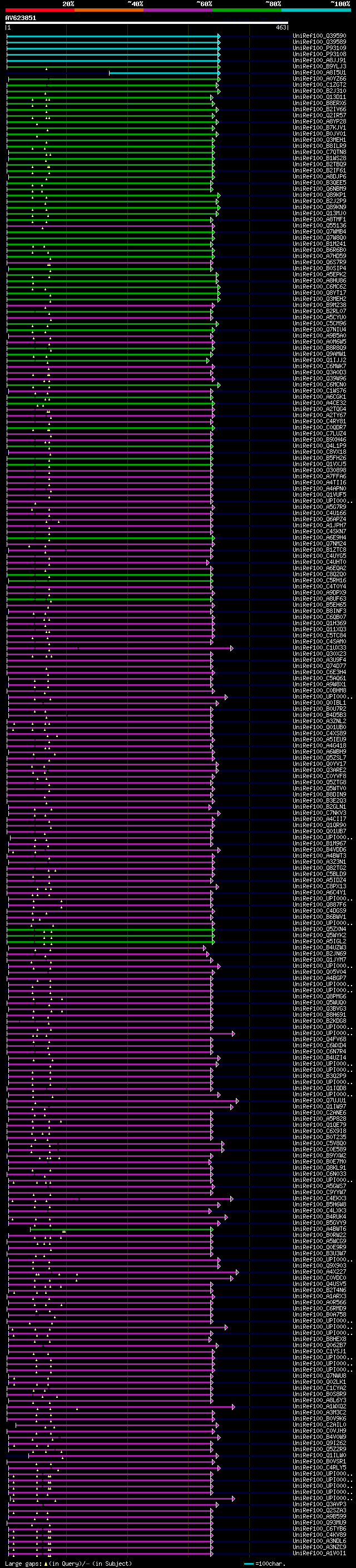Click hit label UniRef100_B7KJV1
Image resolution: width=356 pixels, height=1568 pixels.
(319, 127)
